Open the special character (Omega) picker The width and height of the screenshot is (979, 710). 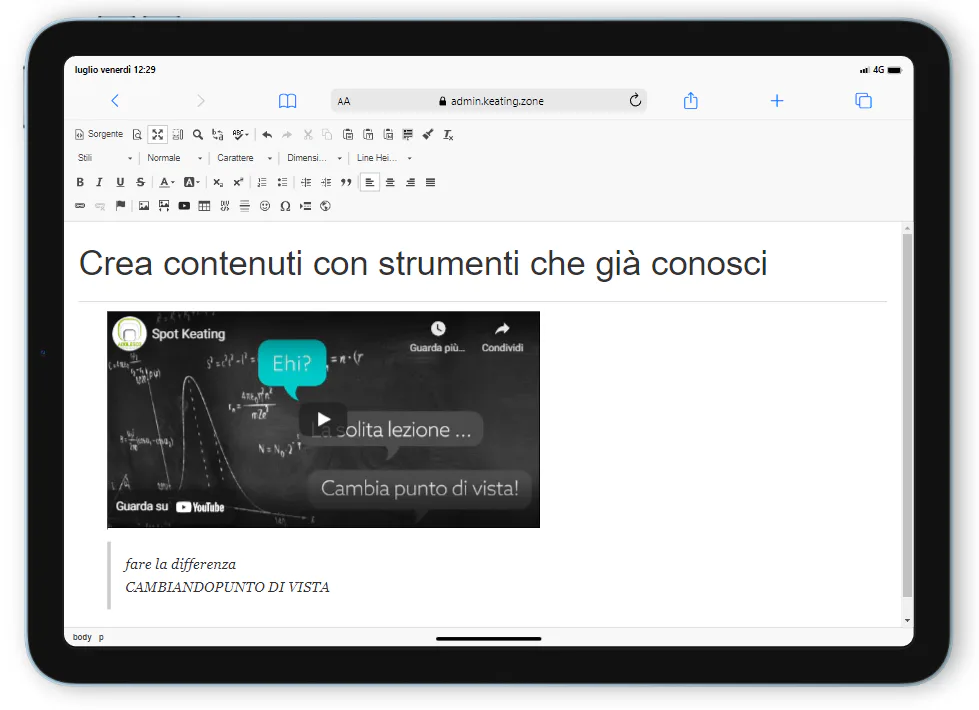point(285,206)
